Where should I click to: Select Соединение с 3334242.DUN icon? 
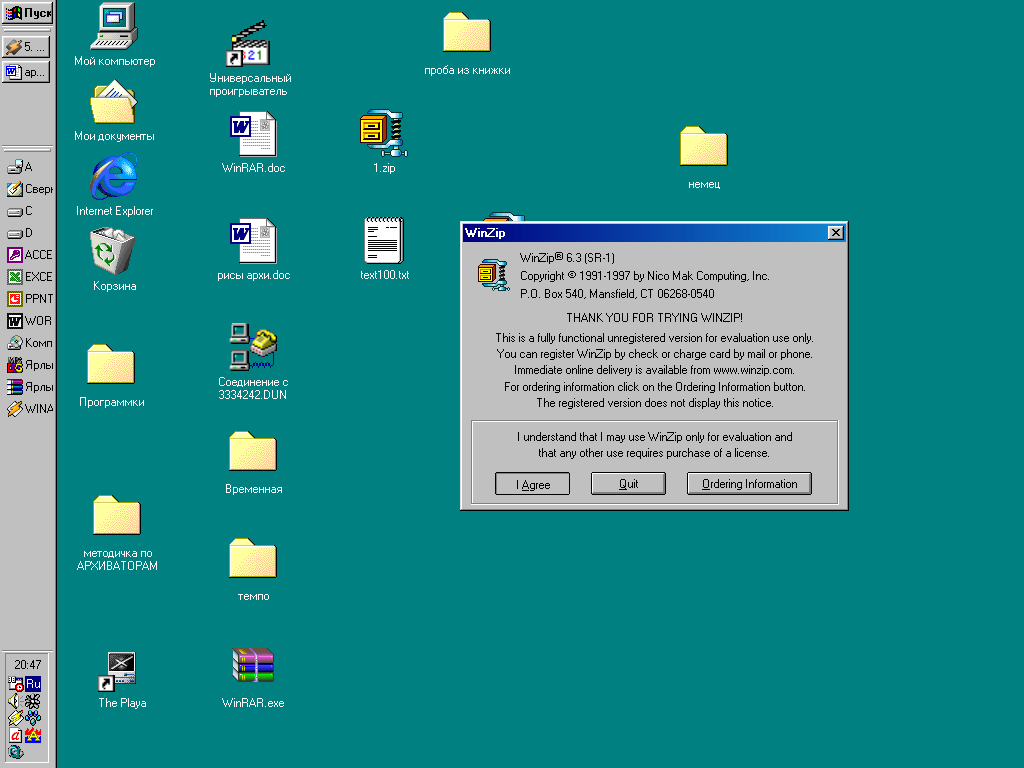click(253, 362)
